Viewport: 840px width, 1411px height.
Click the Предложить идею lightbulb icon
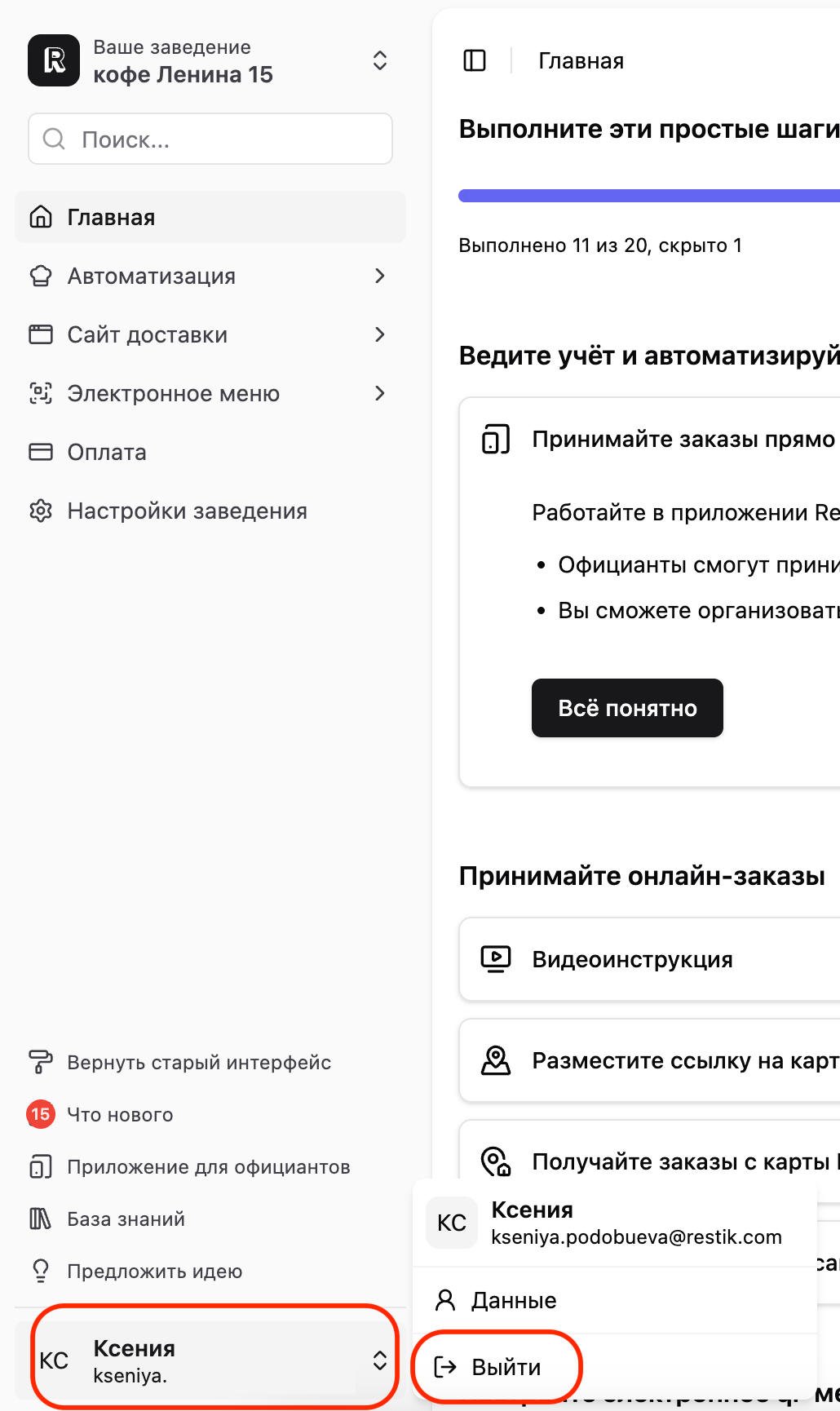point(41,1271)
